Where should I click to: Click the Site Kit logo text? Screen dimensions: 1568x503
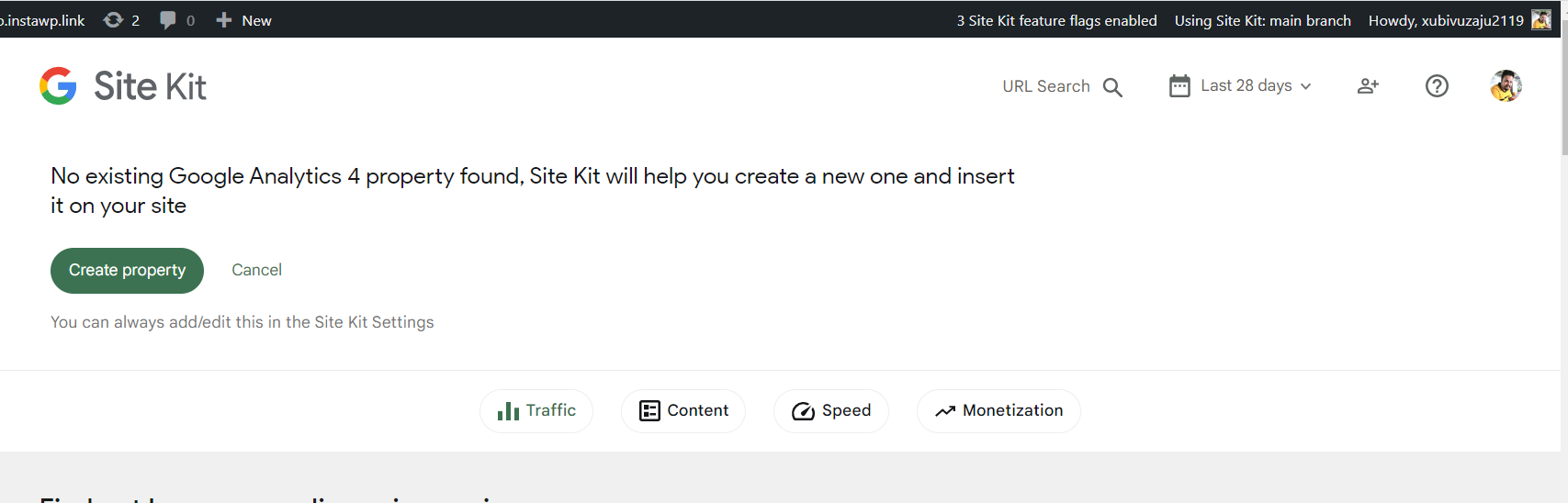150,86
